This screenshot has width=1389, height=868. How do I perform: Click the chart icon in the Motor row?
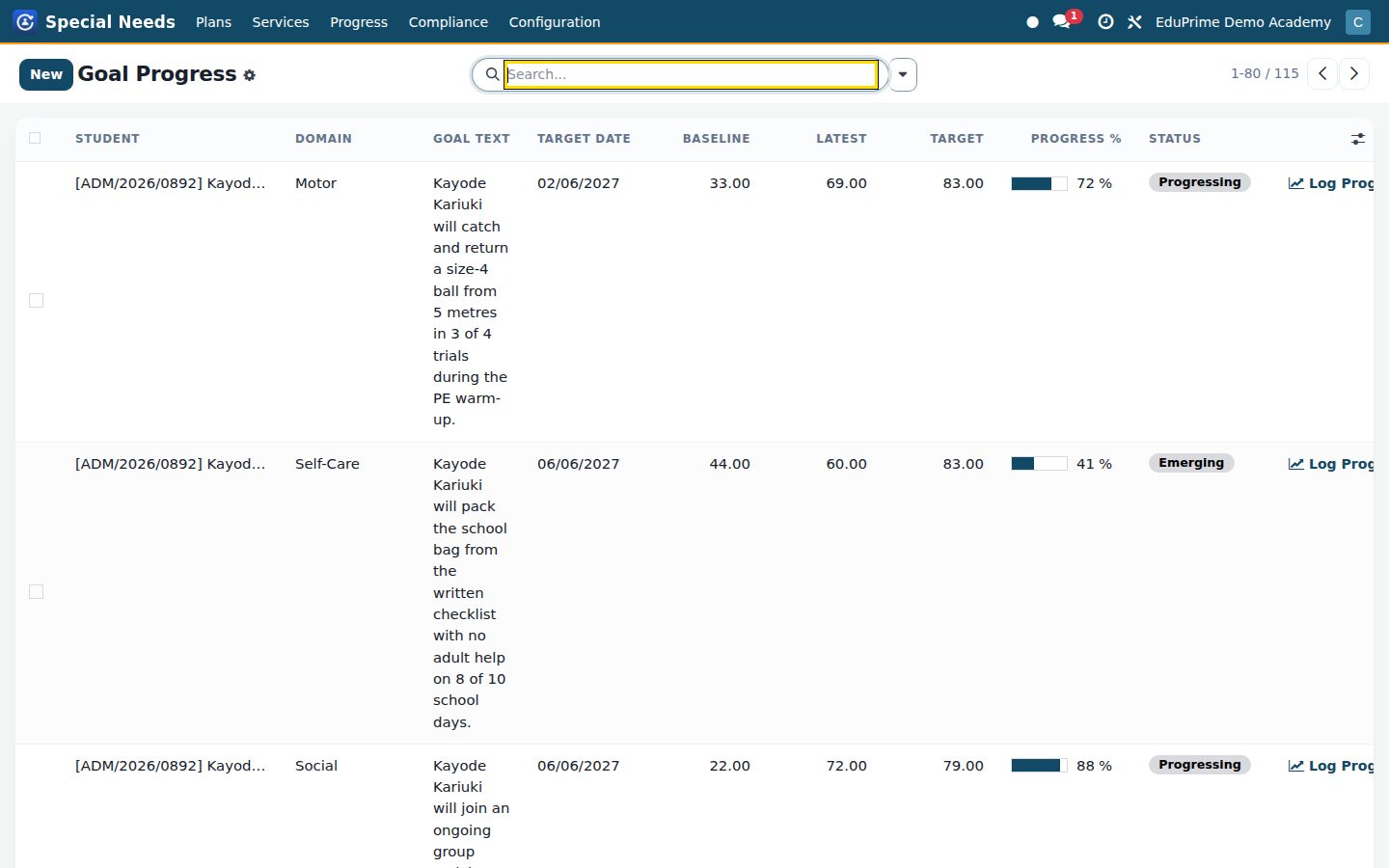tap(1296, 183)
